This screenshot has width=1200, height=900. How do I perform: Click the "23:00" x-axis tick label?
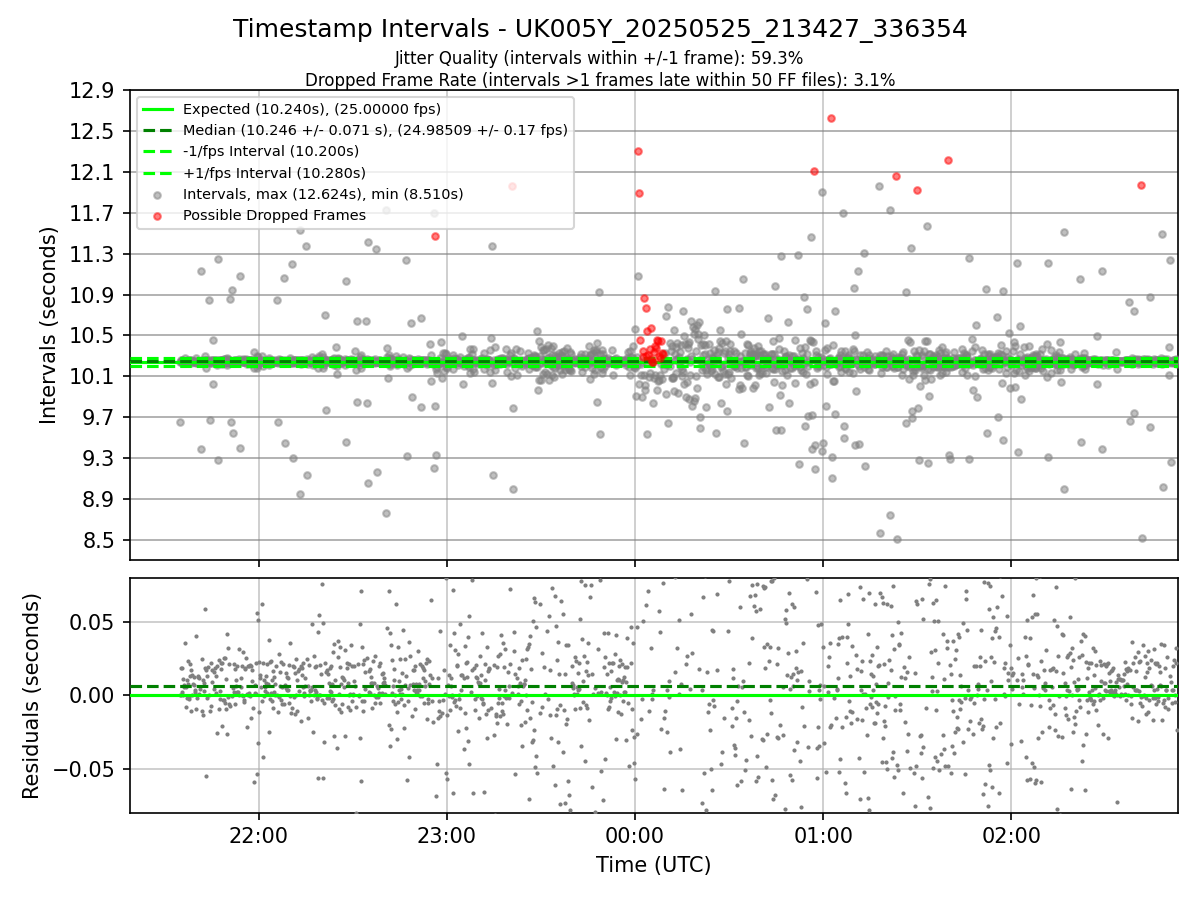click(x=447, y=834)
